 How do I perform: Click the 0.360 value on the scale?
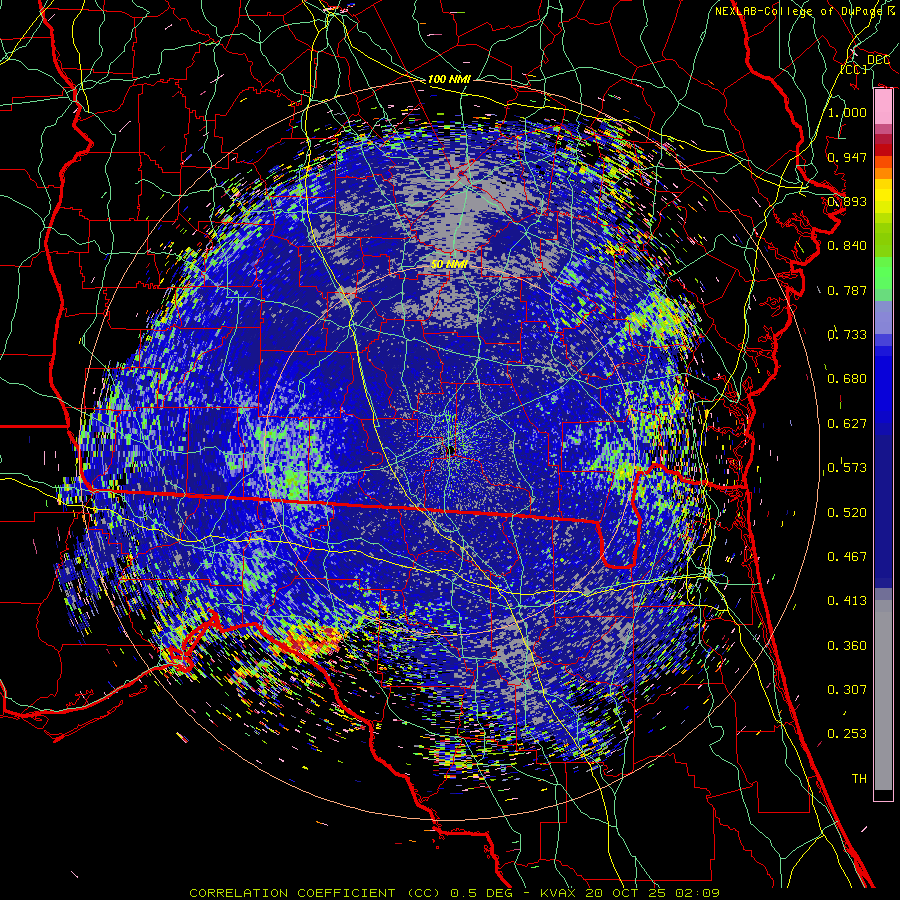(847, 646)
